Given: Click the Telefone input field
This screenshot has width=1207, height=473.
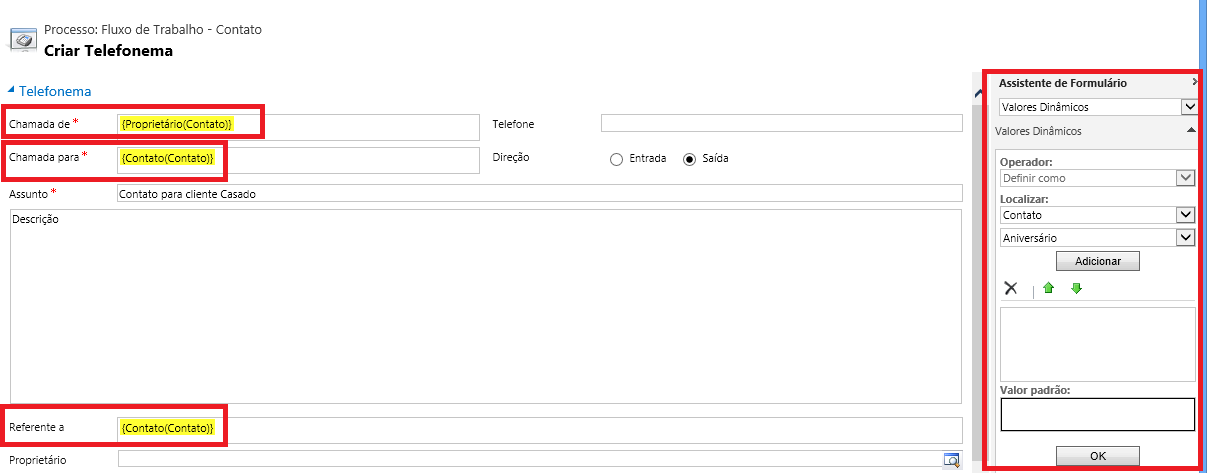Looking at the screenshot, I should [781, 123].
